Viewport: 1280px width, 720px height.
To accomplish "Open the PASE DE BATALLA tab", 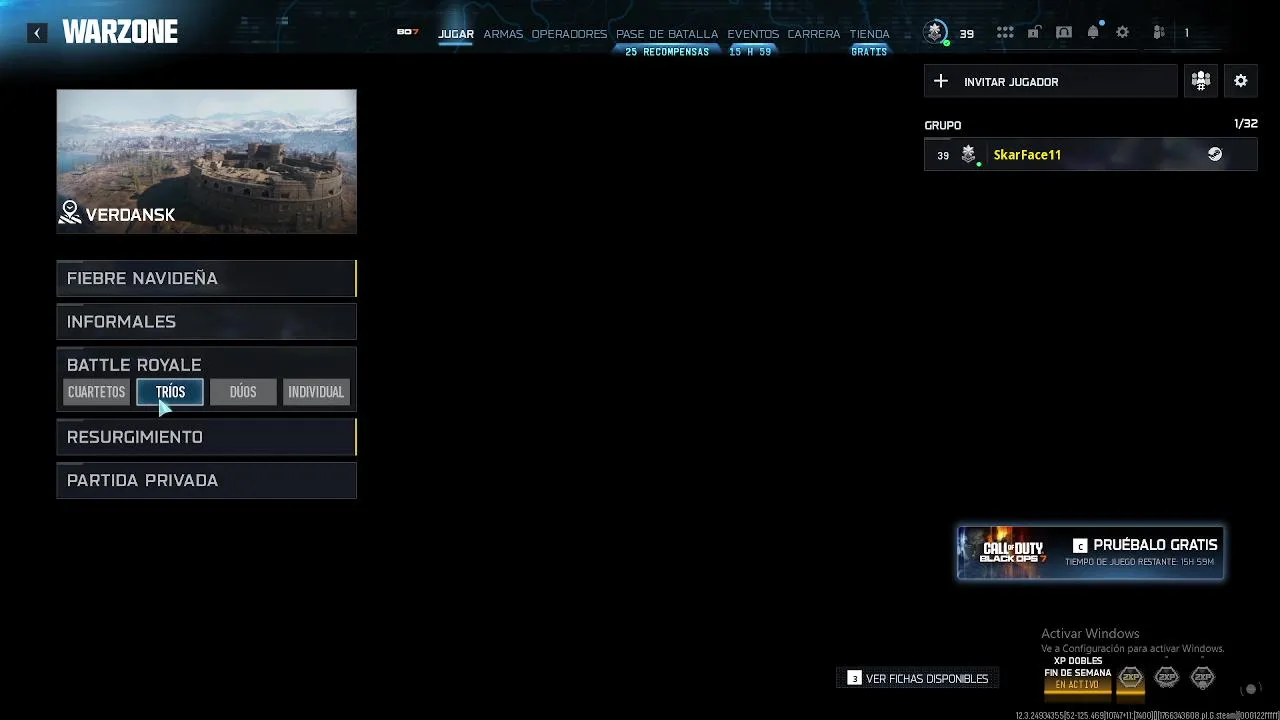I will pyautogui.click(x=667, y=34).
